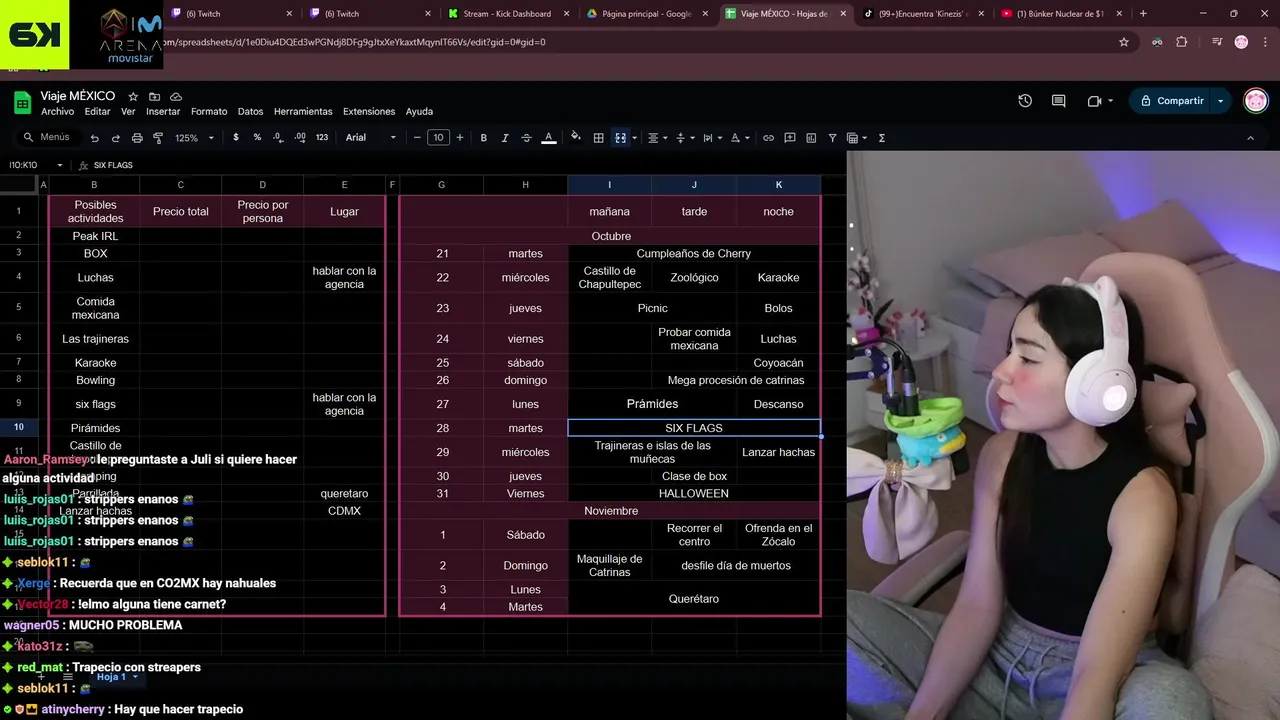The height and width of the screenshot is (720, 1280).
Task: Insert a chart
Action: (811, 138)
